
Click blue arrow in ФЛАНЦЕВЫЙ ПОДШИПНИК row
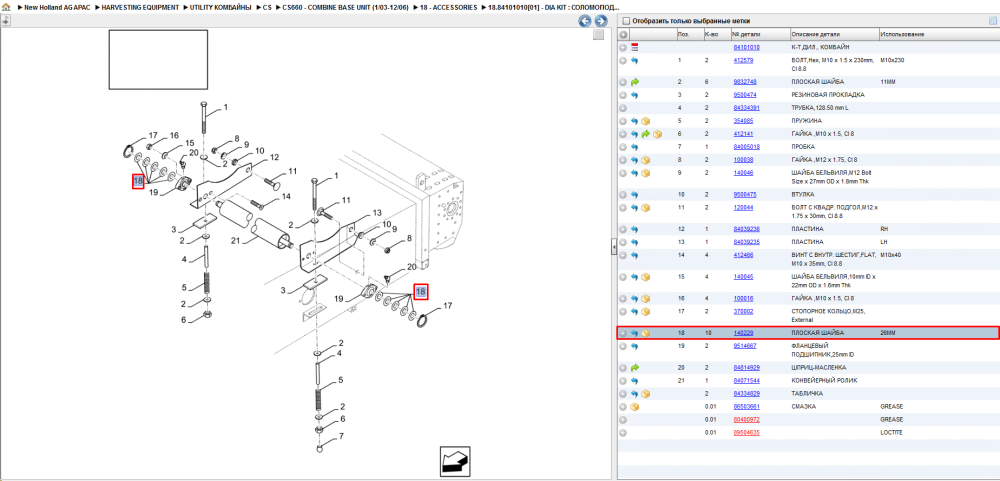(635, 346)
